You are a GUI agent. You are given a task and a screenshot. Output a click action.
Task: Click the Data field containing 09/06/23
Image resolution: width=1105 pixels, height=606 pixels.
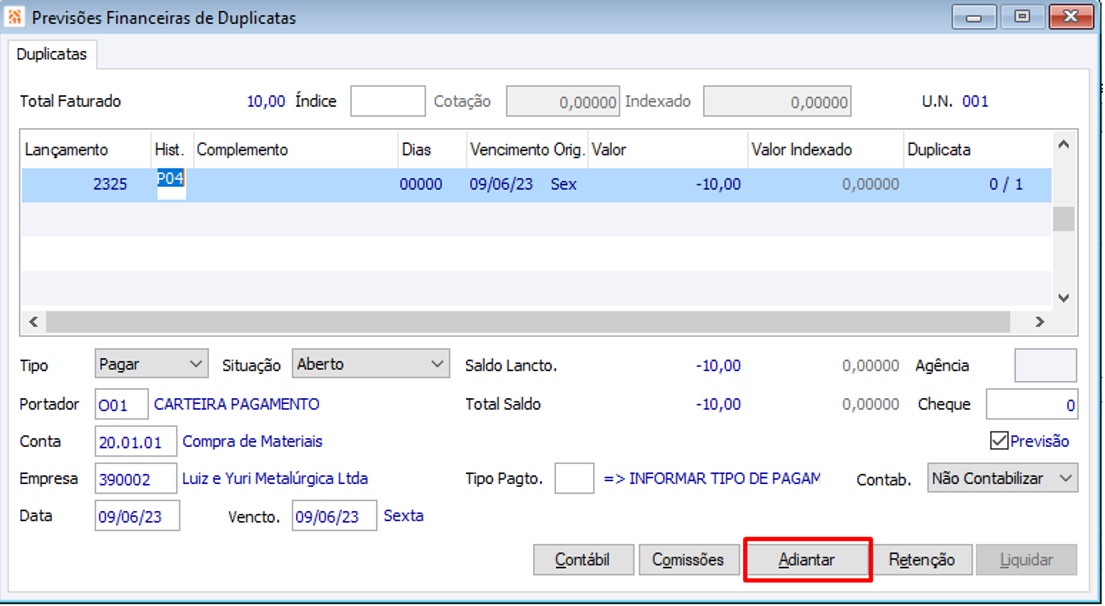coord(137,516)
